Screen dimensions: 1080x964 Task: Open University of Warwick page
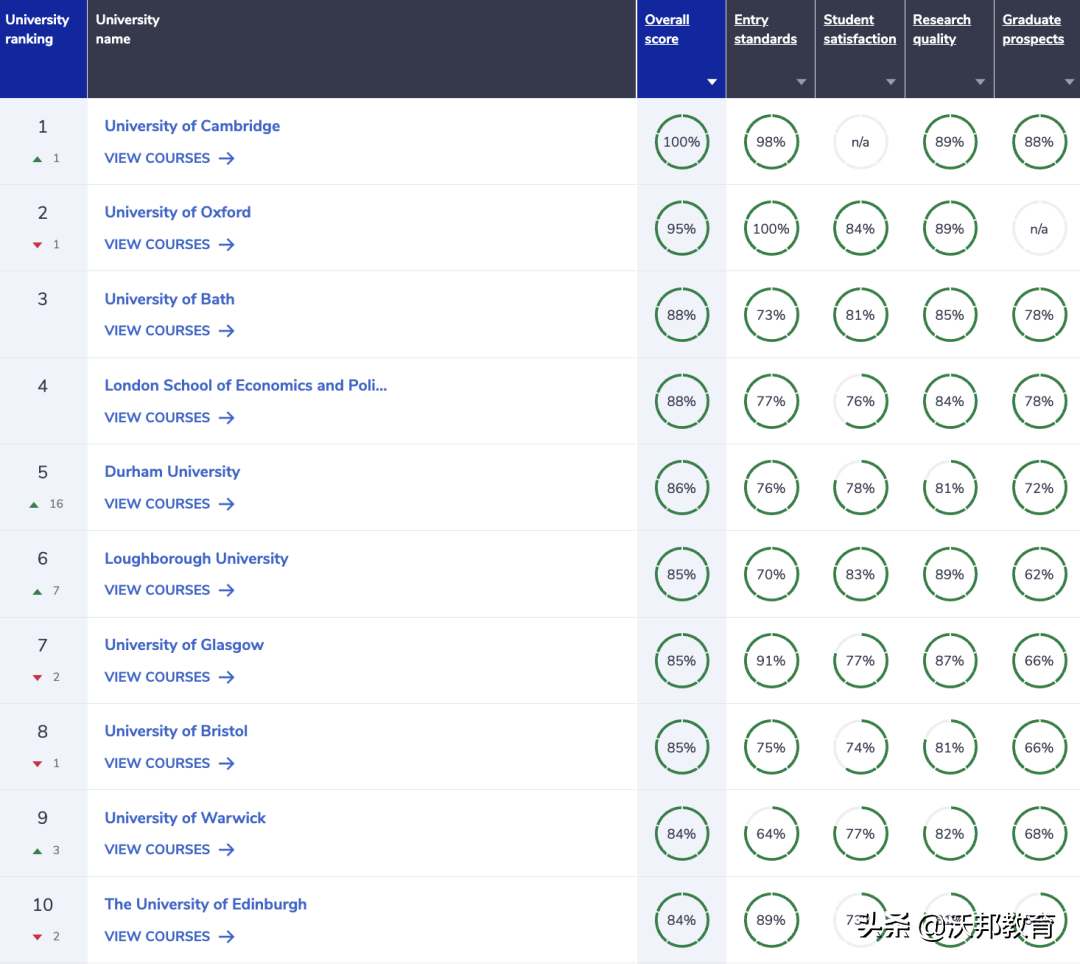(185, 818)
